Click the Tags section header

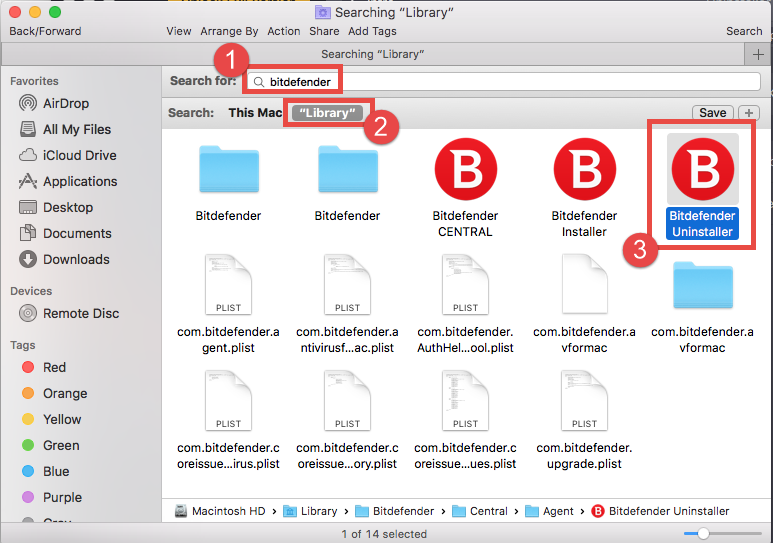coord(22,345)
